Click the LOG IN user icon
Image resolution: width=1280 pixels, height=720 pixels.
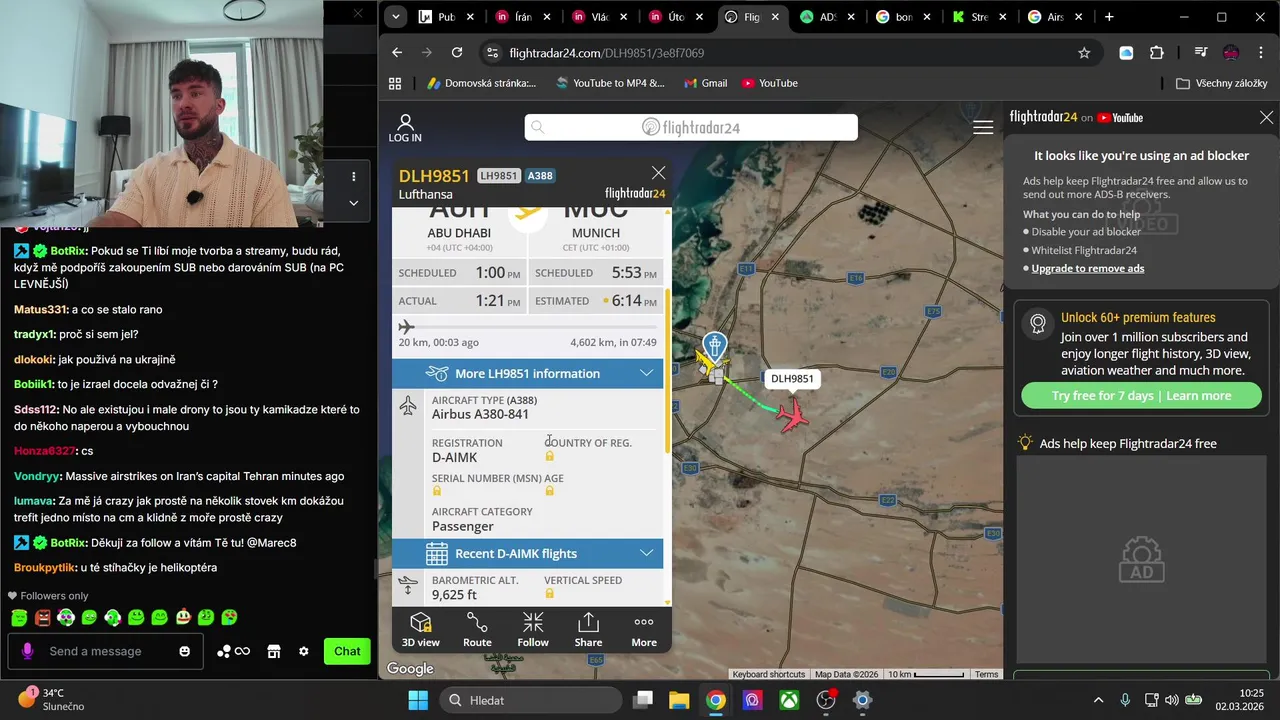pyautogui.click(x=405, y=128)
